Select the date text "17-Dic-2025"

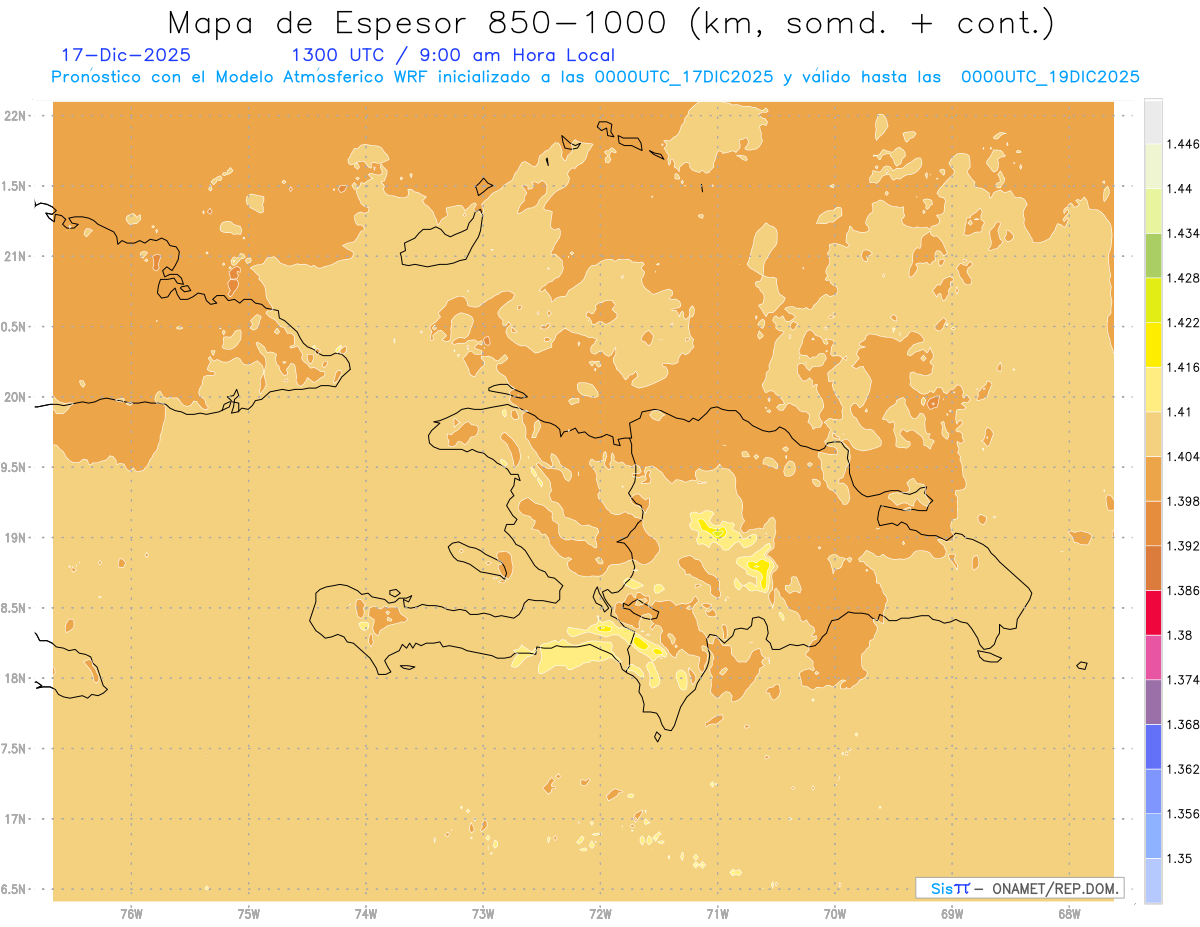tap(126, 55)
